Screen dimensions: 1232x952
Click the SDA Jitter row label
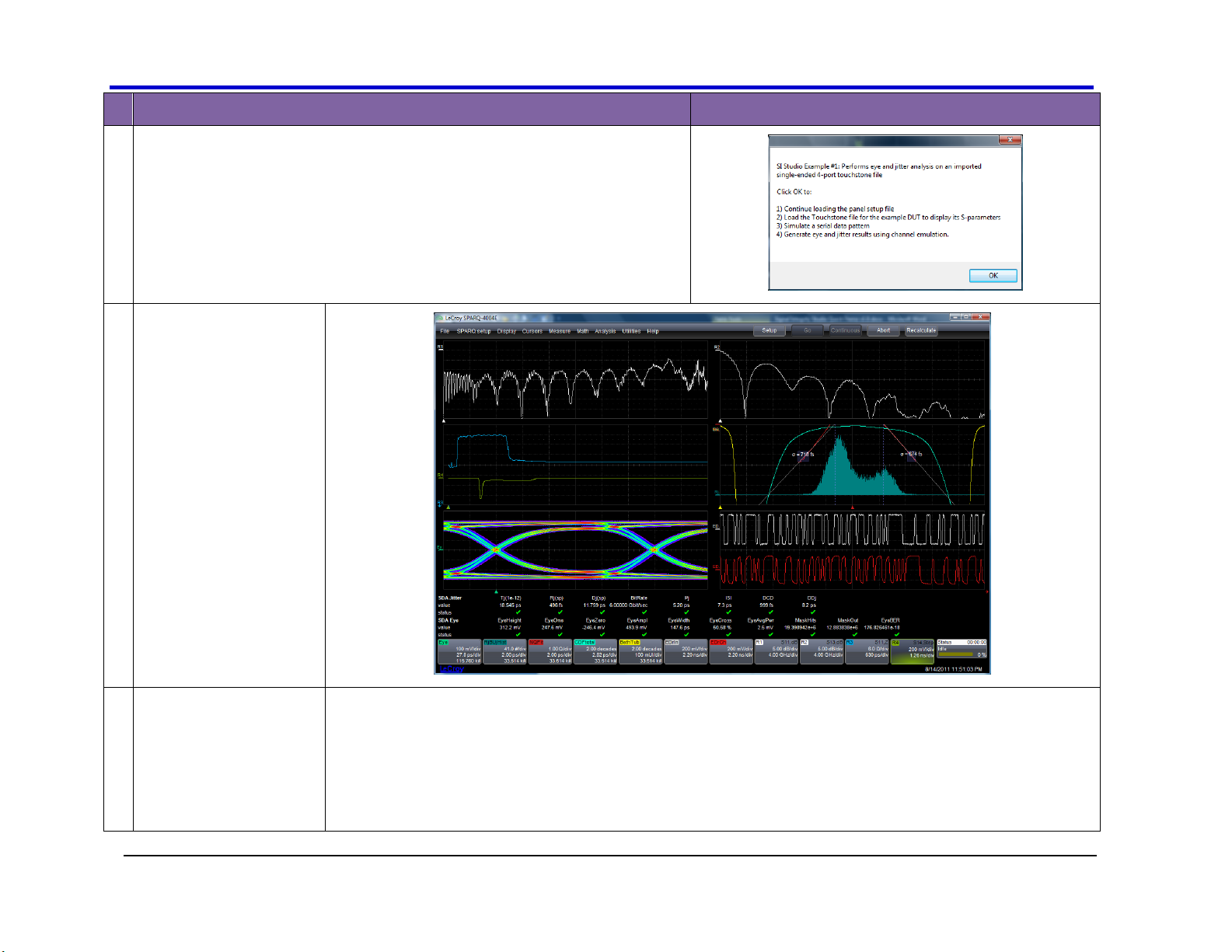(x=450, y=598)
